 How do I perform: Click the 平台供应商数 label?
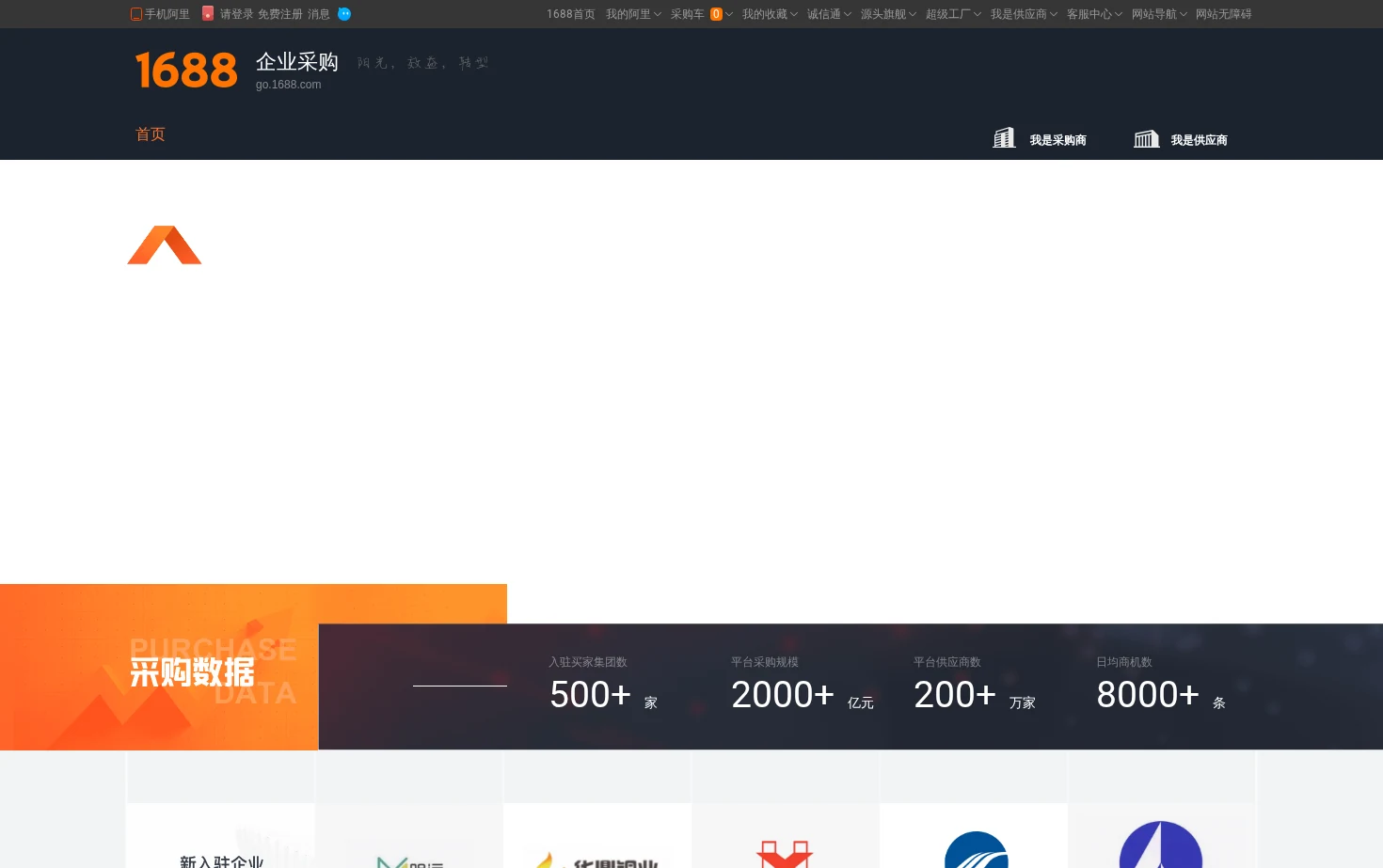tap(947, 662)
